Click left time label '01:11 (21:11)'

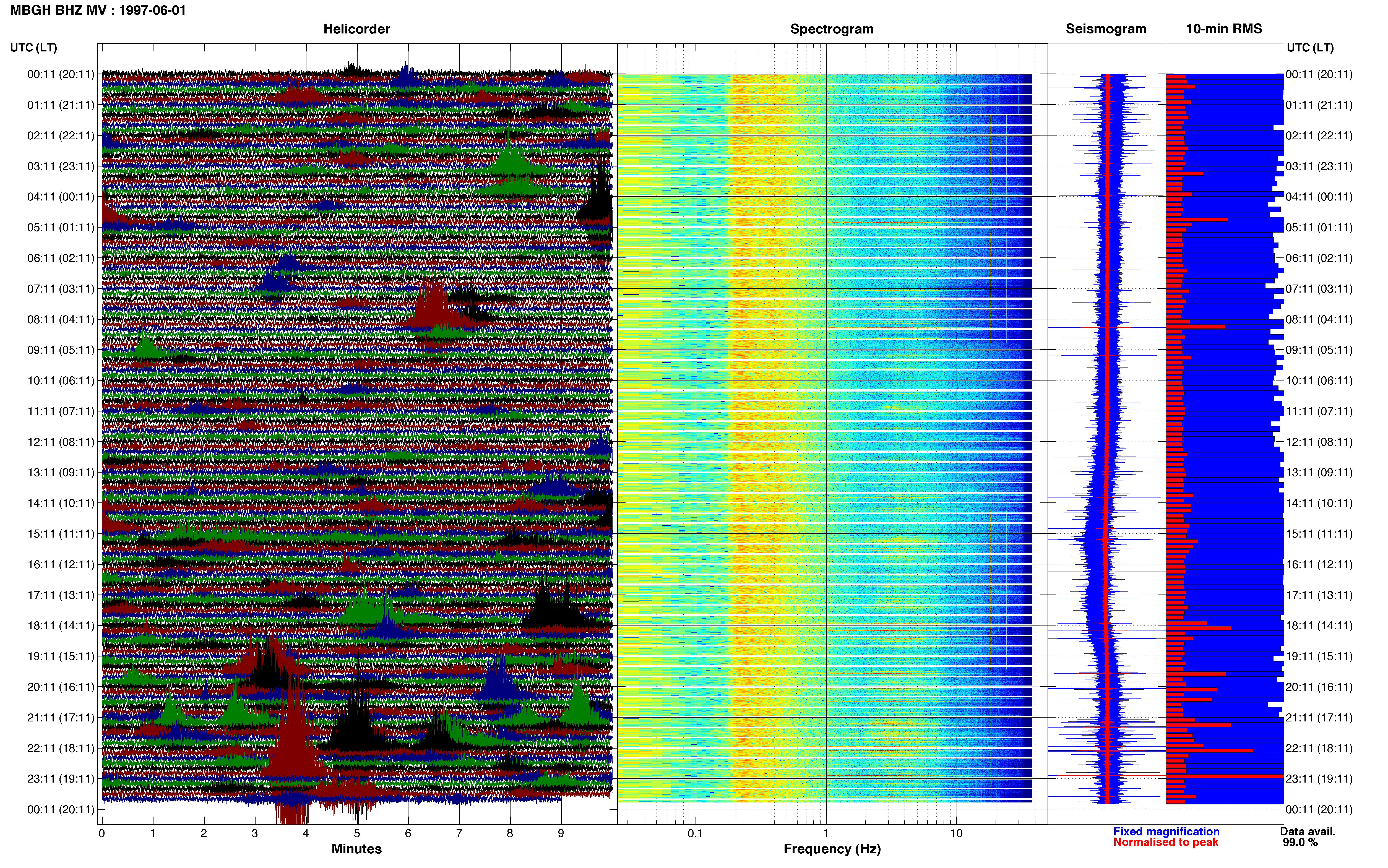pyautogui.click(x=61, y=105)
